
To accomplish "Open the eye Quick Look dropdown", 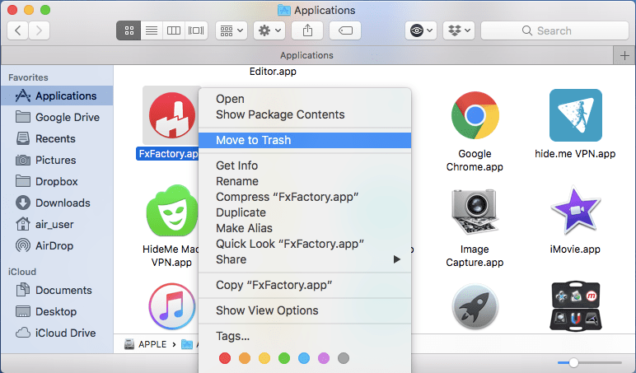I will click(x=421, y=30).
